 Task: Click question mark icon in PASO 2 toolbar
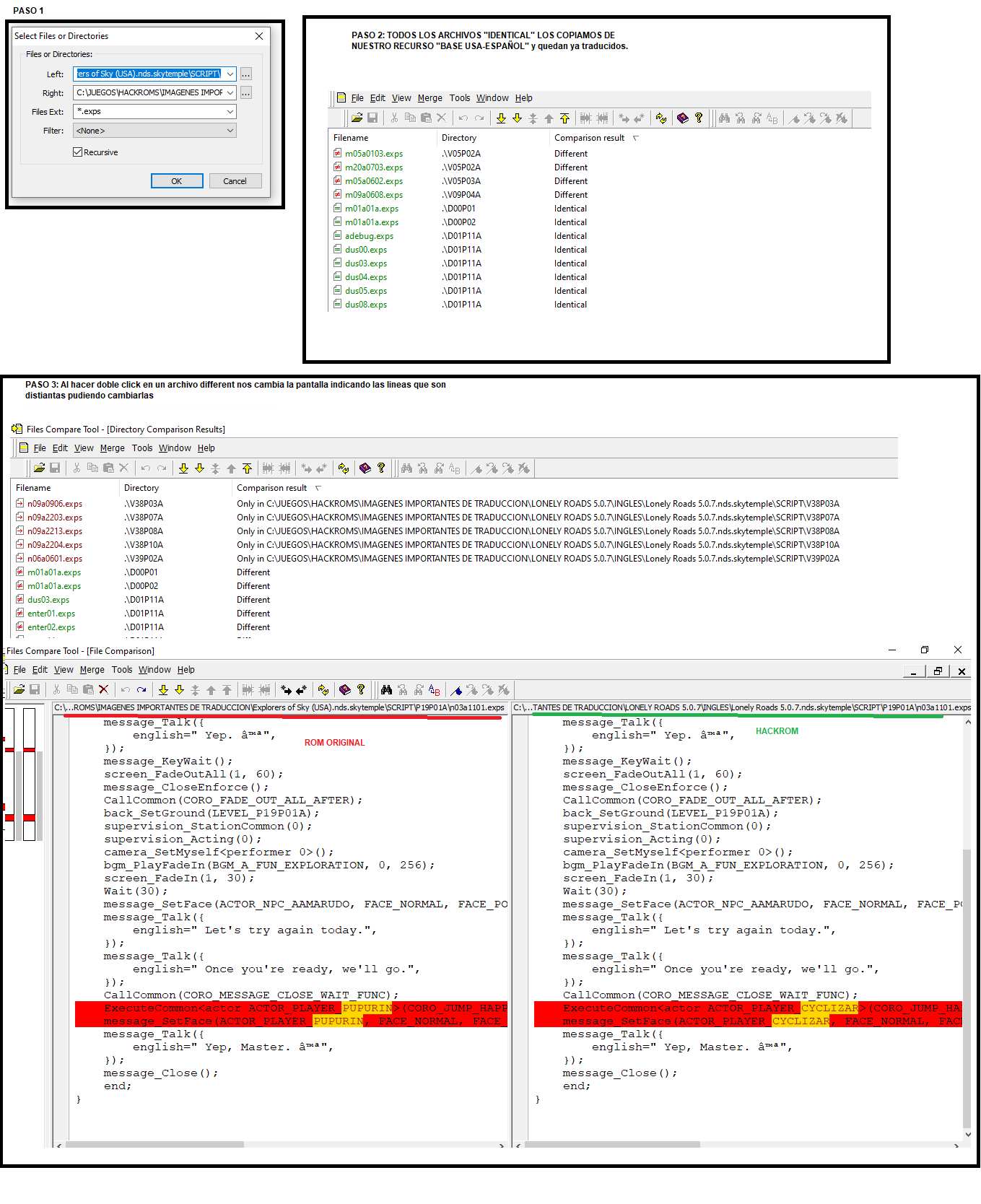click(x=699, y=118)
